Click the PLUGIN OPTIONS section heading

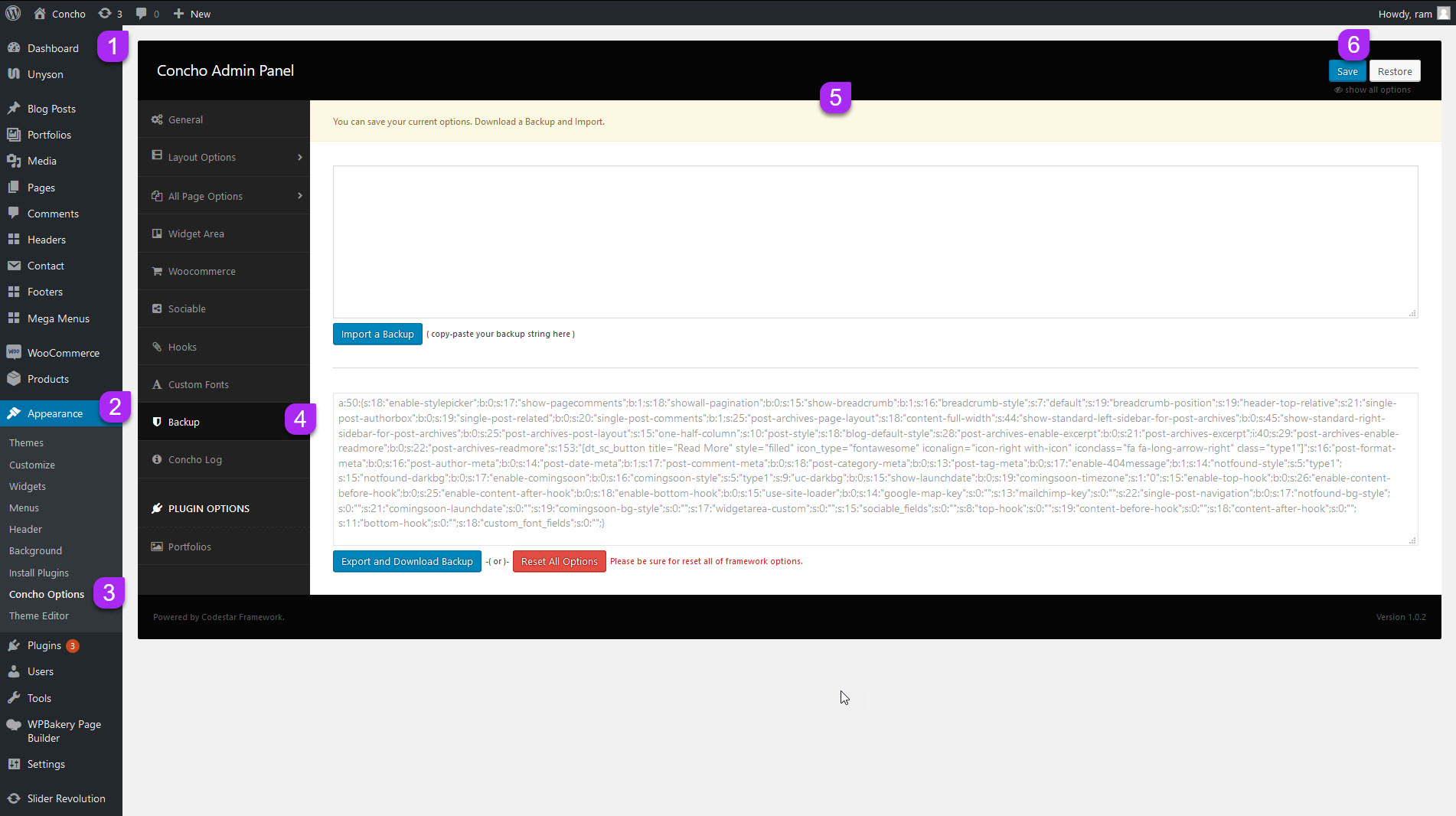(x=209, y=508)
